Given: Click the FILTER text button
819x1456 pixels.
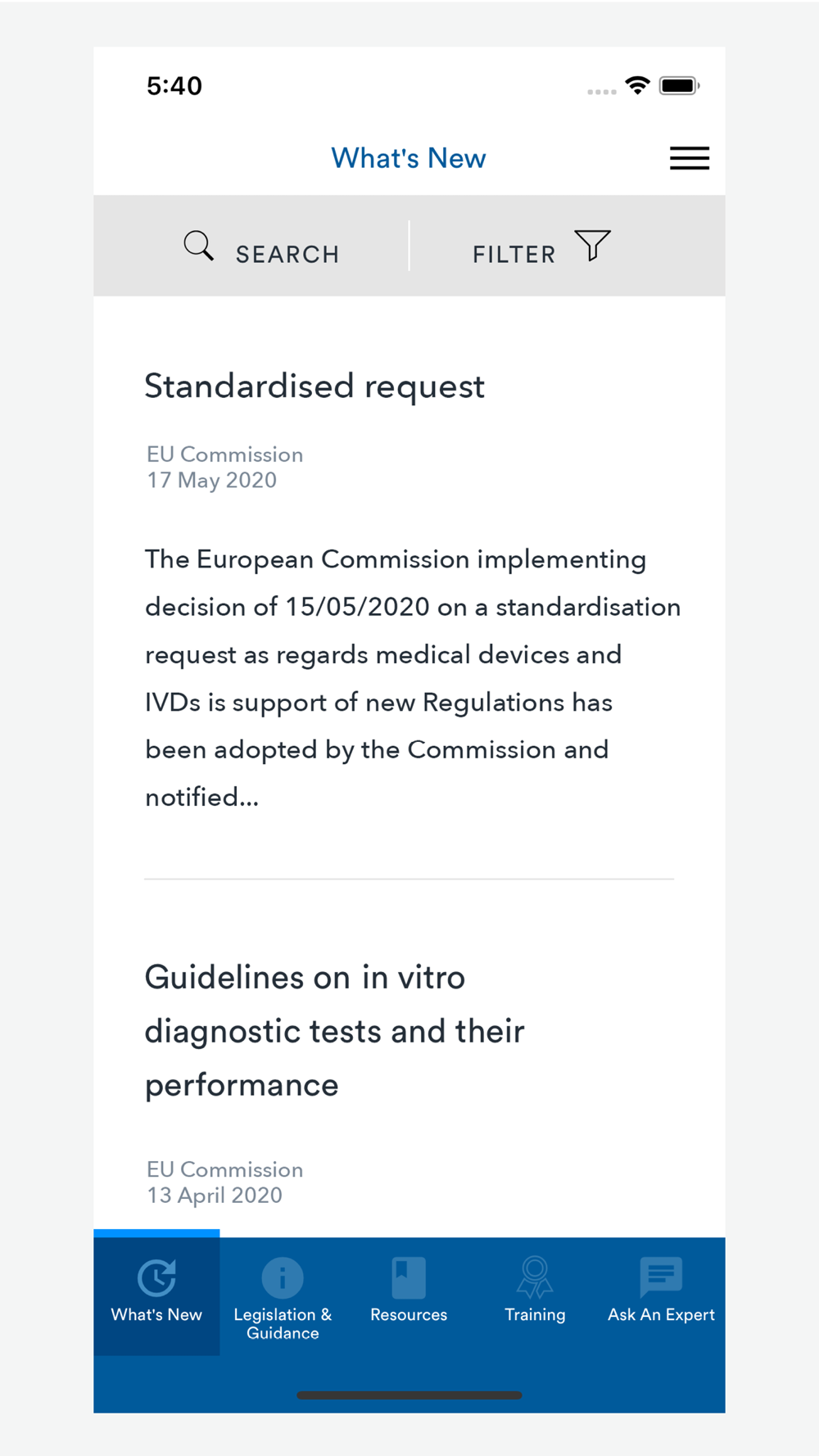Looking at the screenshot, I should [x=514, y=255].
